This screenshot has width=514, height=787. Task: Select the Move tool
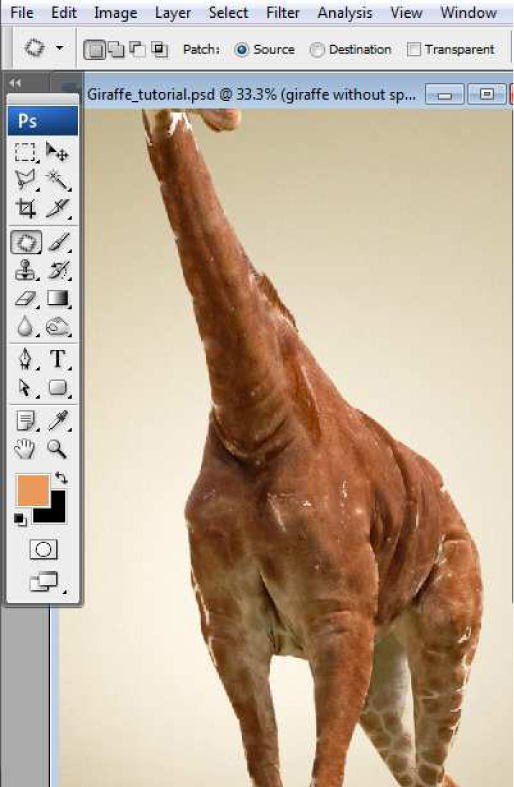pos(57,152)
